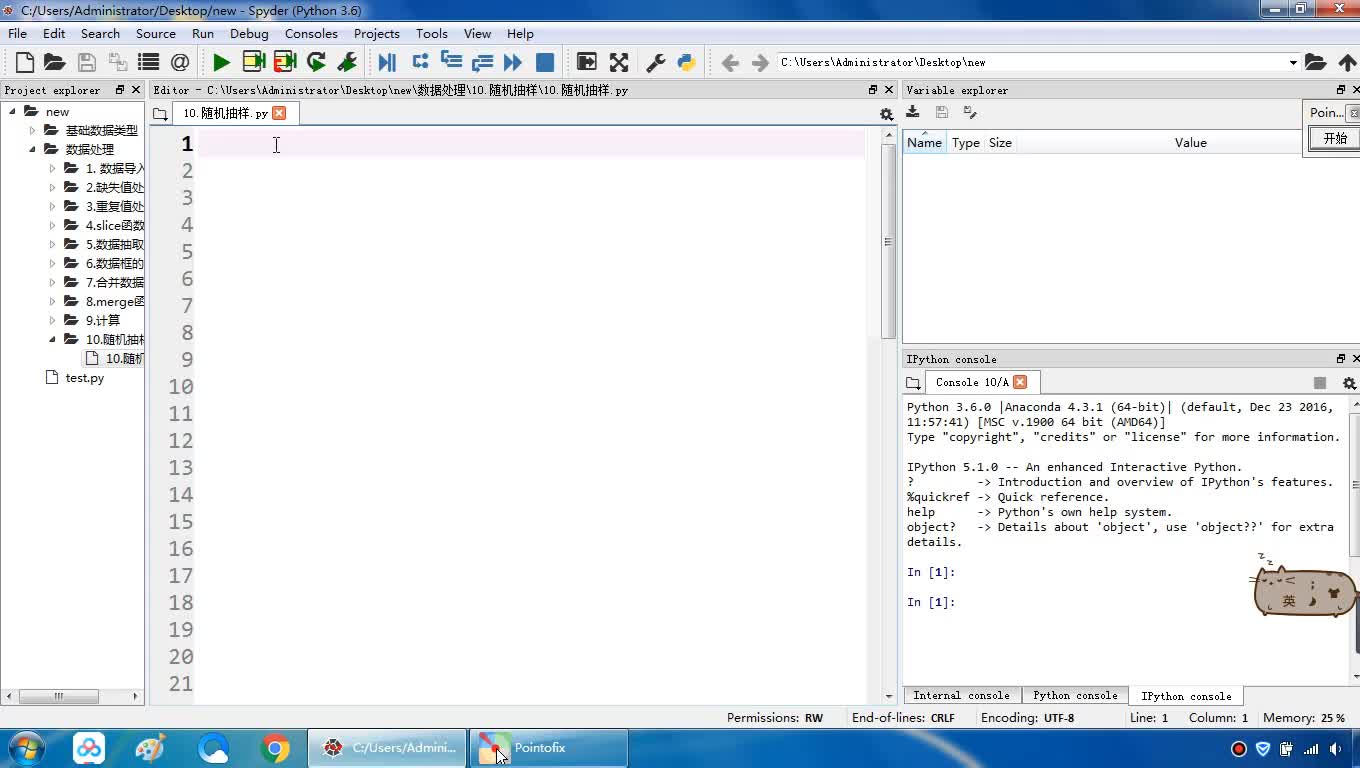The image size is (1360, 768).
Task: Toggle fullscreen mode from the toolbar
Action: tap(619, 62)
